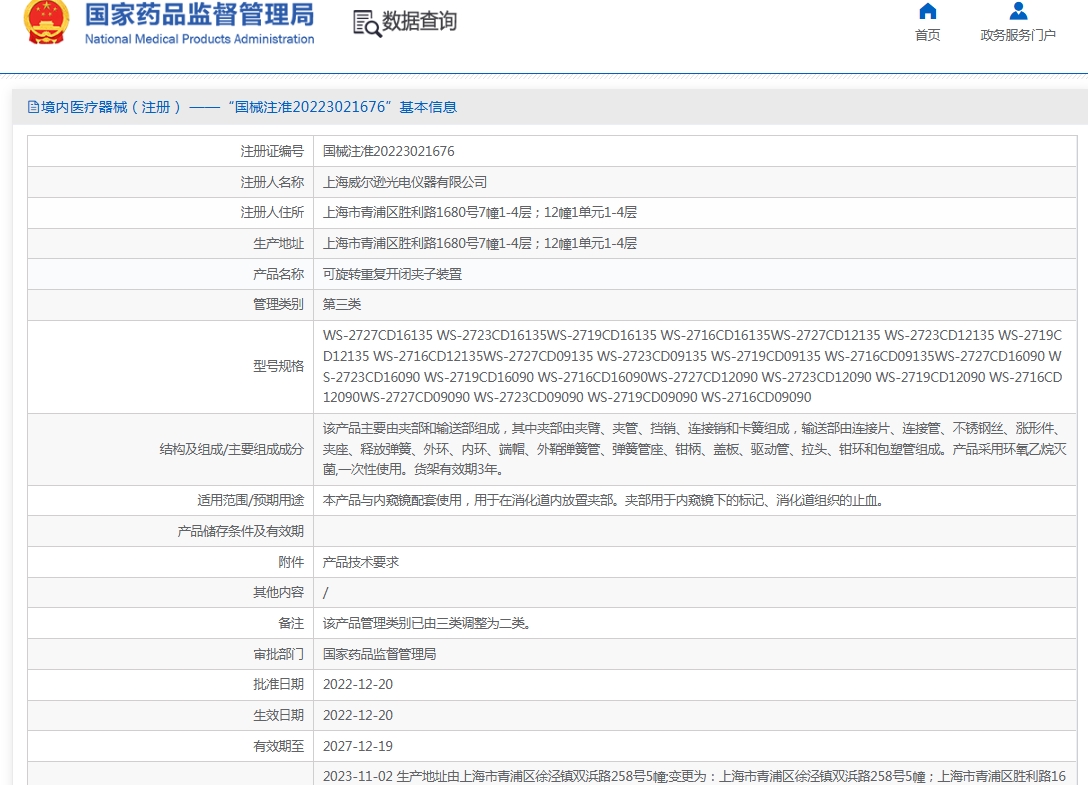1088x785 pixels.
Task: Click the 第三类 management class value
Action: (x=341, y=304)
